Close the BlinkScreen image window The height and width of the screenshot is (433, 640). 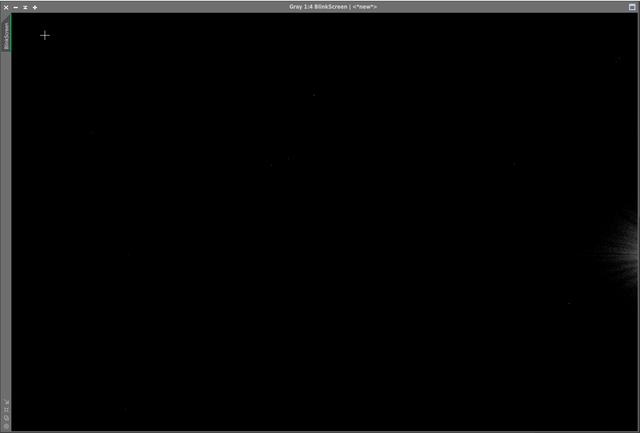pyautogui.click(x=6, y=7)
